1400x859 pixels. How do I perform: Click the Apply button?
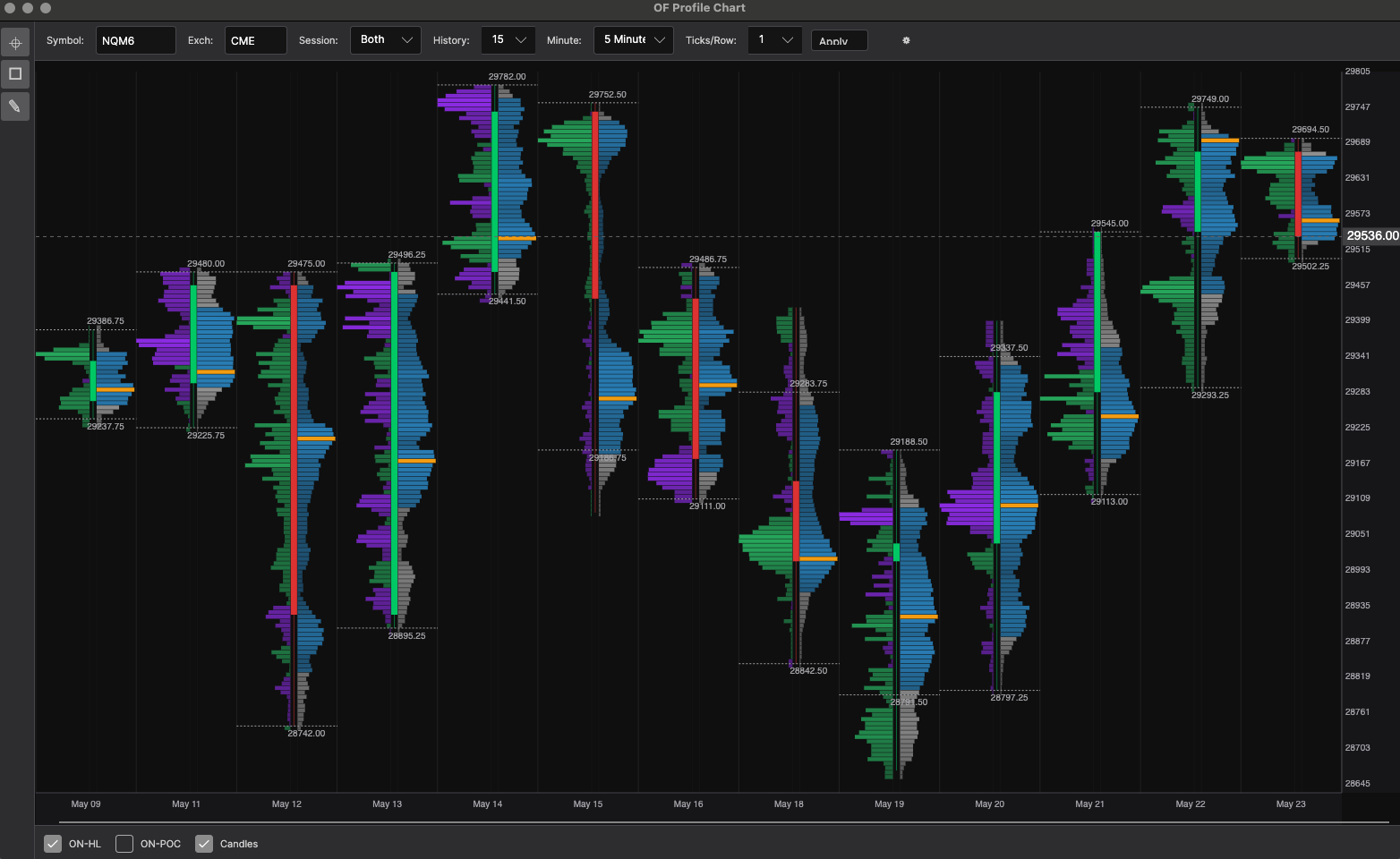pos(839,40)
